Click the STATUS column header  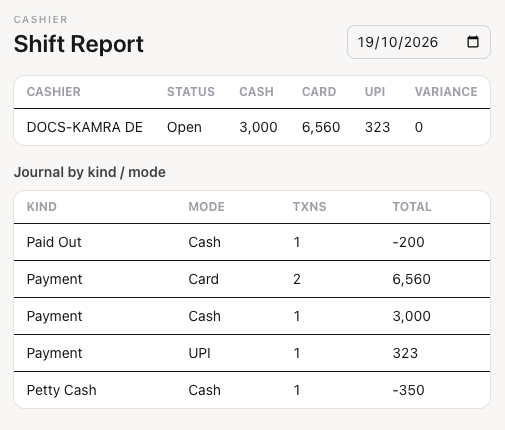tap(191, 92)
